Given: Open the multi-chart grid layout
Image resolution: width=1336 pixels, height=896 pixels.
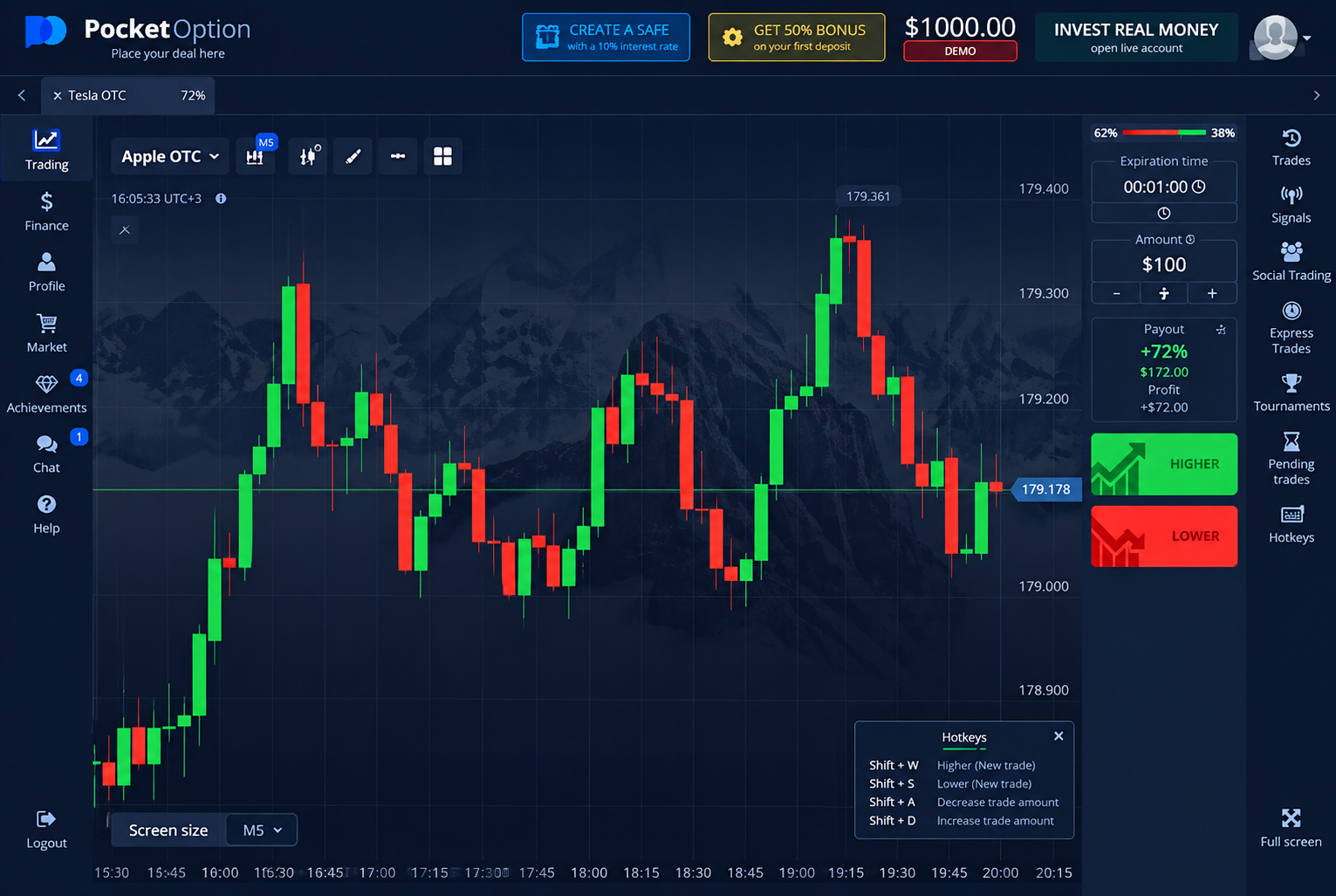Looking at the screenshot, I should [x=443, y=156].
